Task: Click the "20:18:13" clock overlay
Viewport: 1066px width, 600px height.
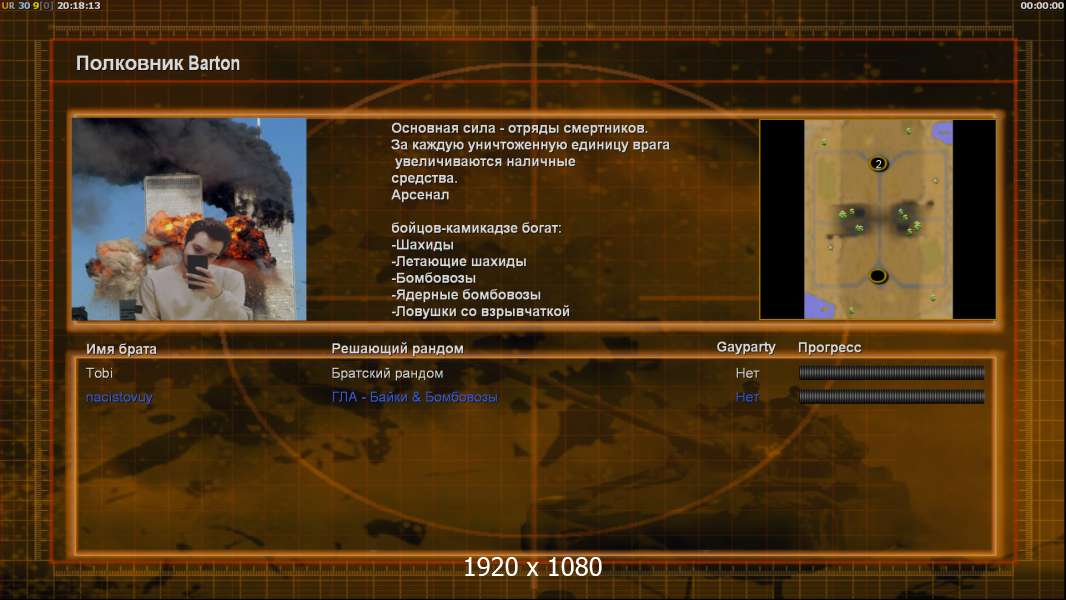Action: coord(79,5)
